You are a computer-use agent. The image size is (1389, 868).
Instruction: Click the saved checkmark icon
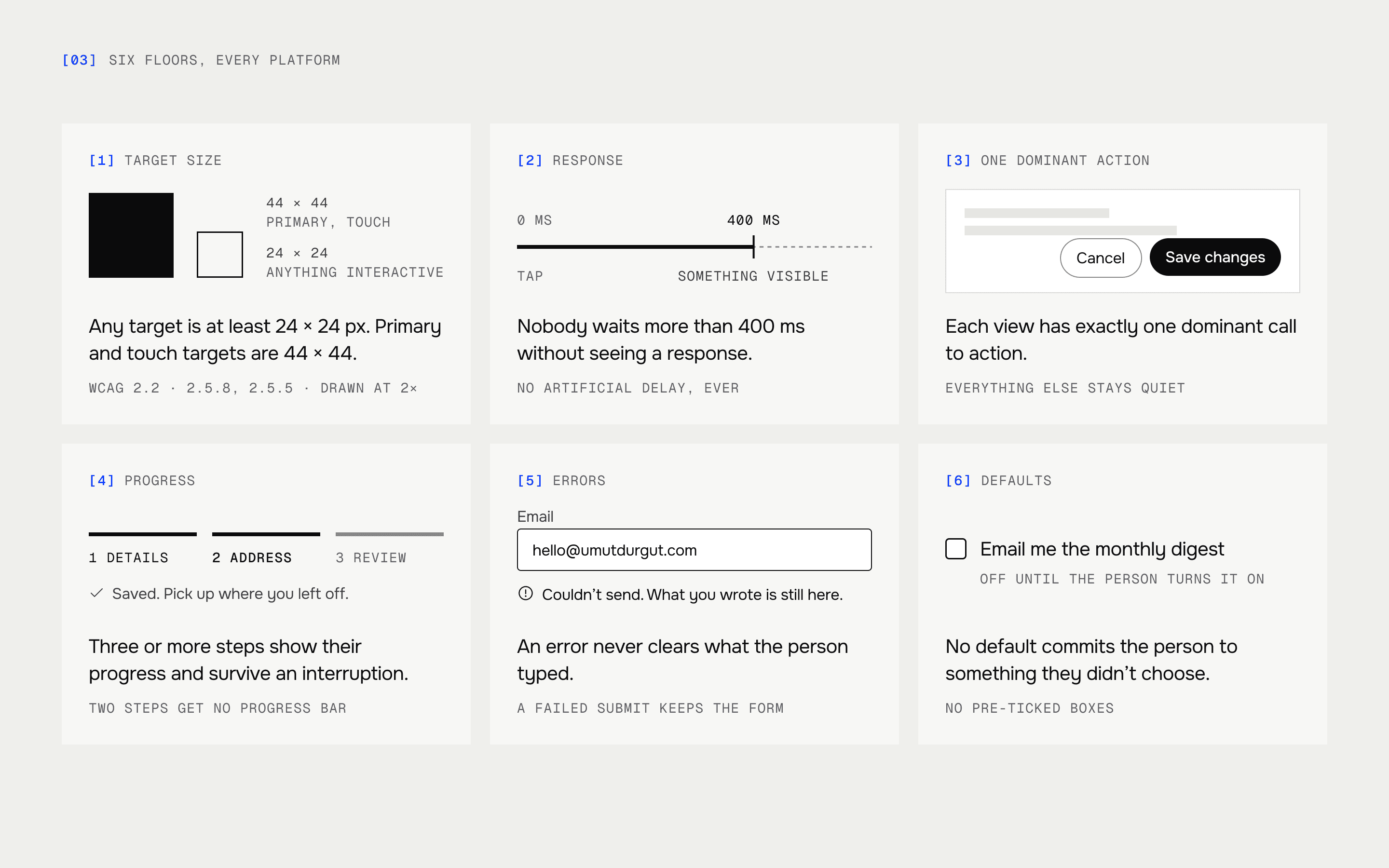pyautogui.click(x=96, y=593)
